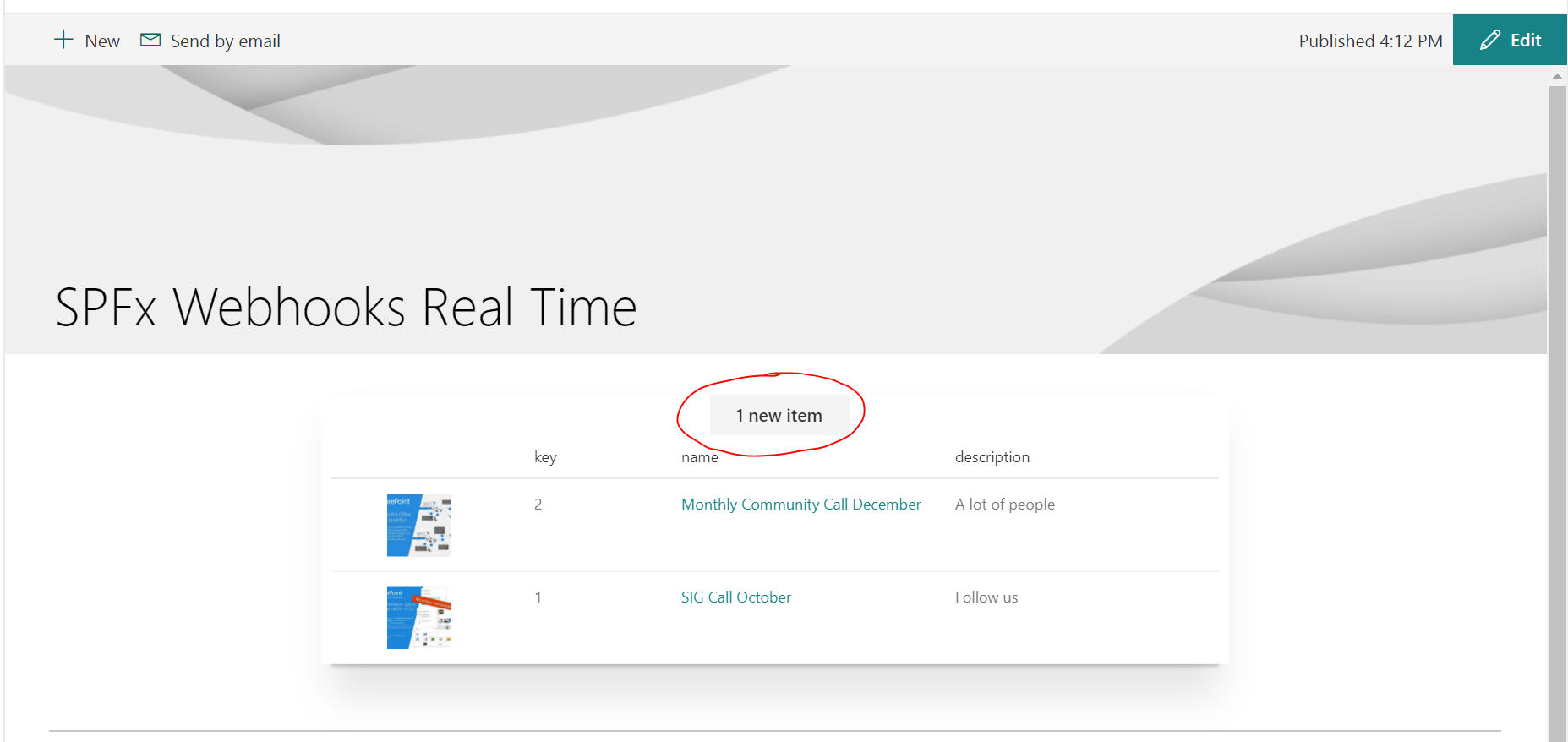Open the SIG Call October link
This screenshot has height=742, width=1568.
pyautogui.click(x=735, y=597)
